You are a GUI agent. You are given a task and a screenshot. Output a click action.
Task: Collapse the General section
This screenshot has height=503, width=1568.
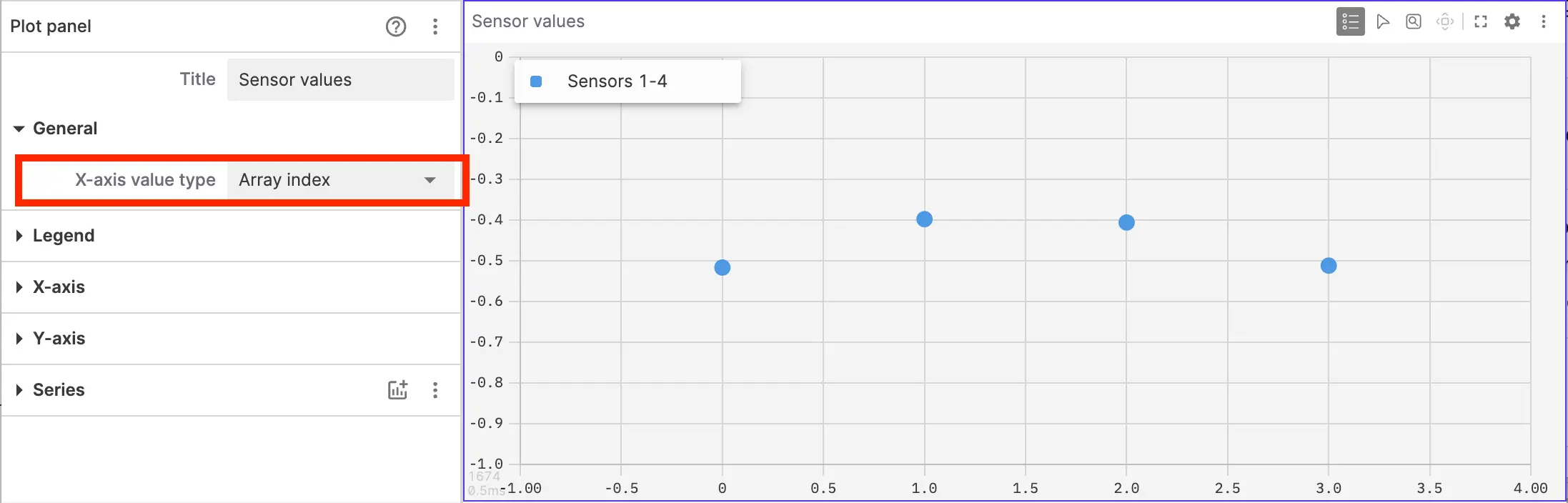(19, 129)
